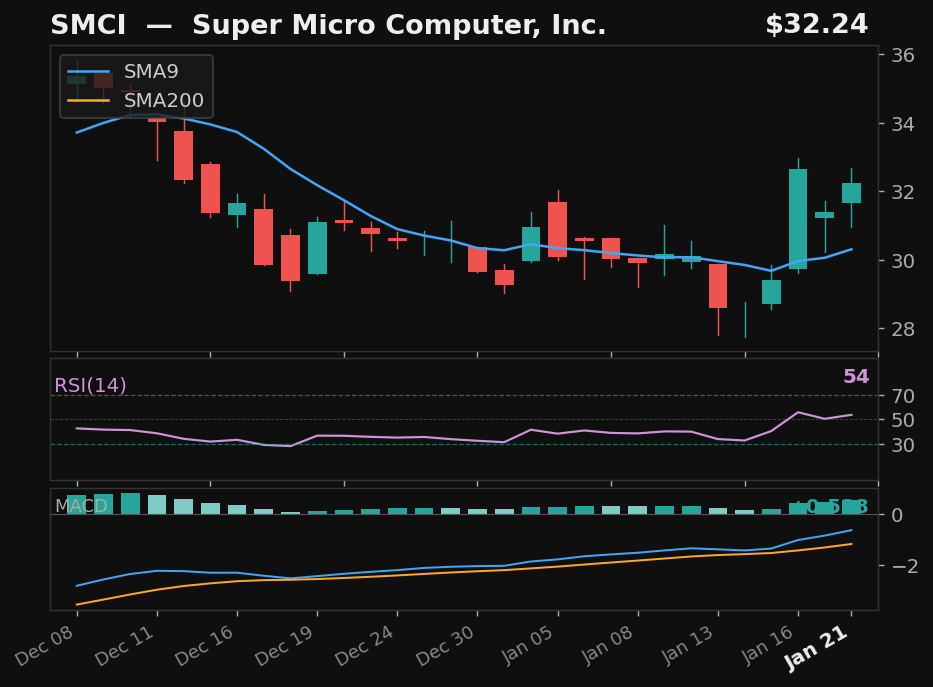This screenshot has height=687, width=933.
Task: Click the 34 price axis tick
Action: [903, 124]
